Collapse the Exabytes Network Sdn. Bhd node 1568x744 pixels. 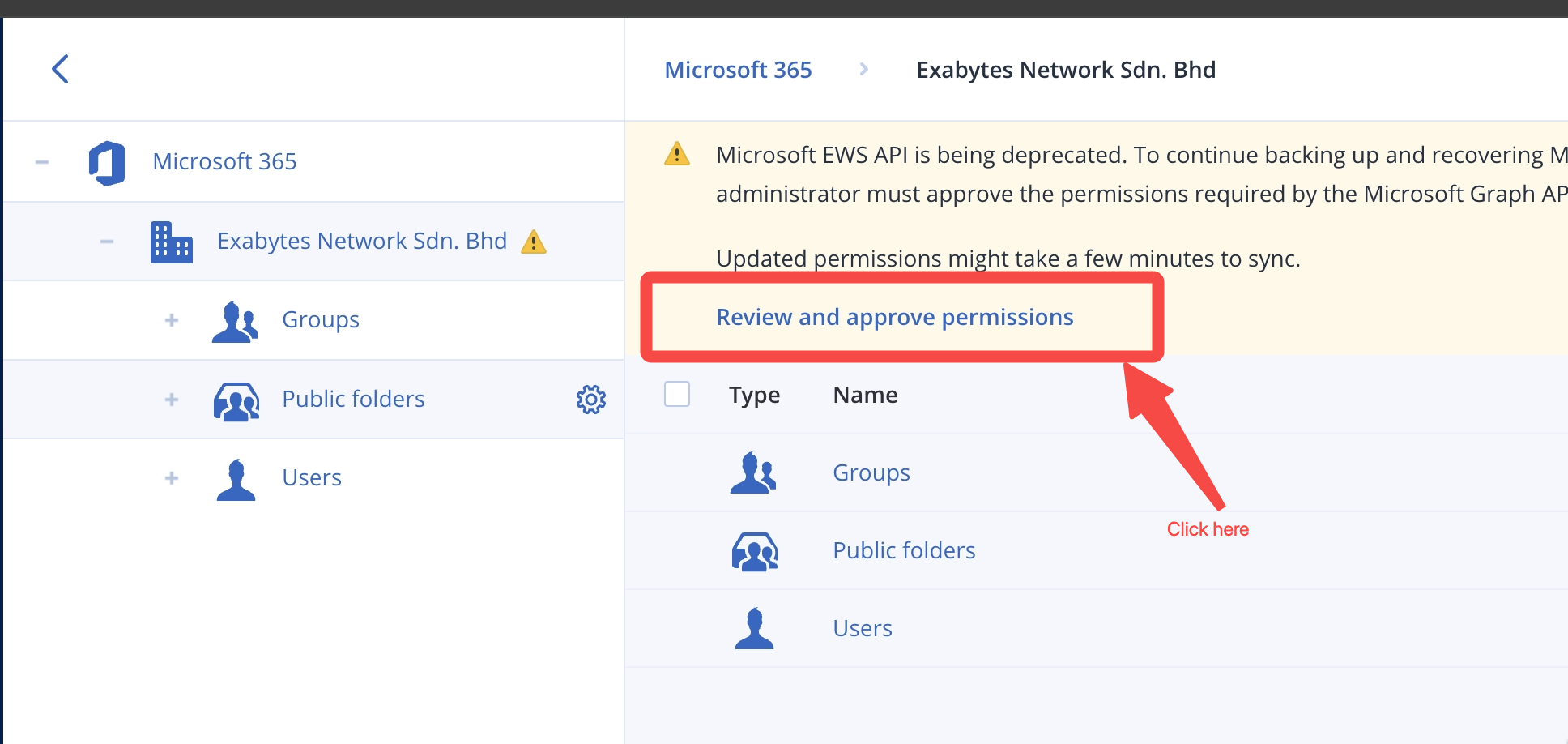(107, 242)
